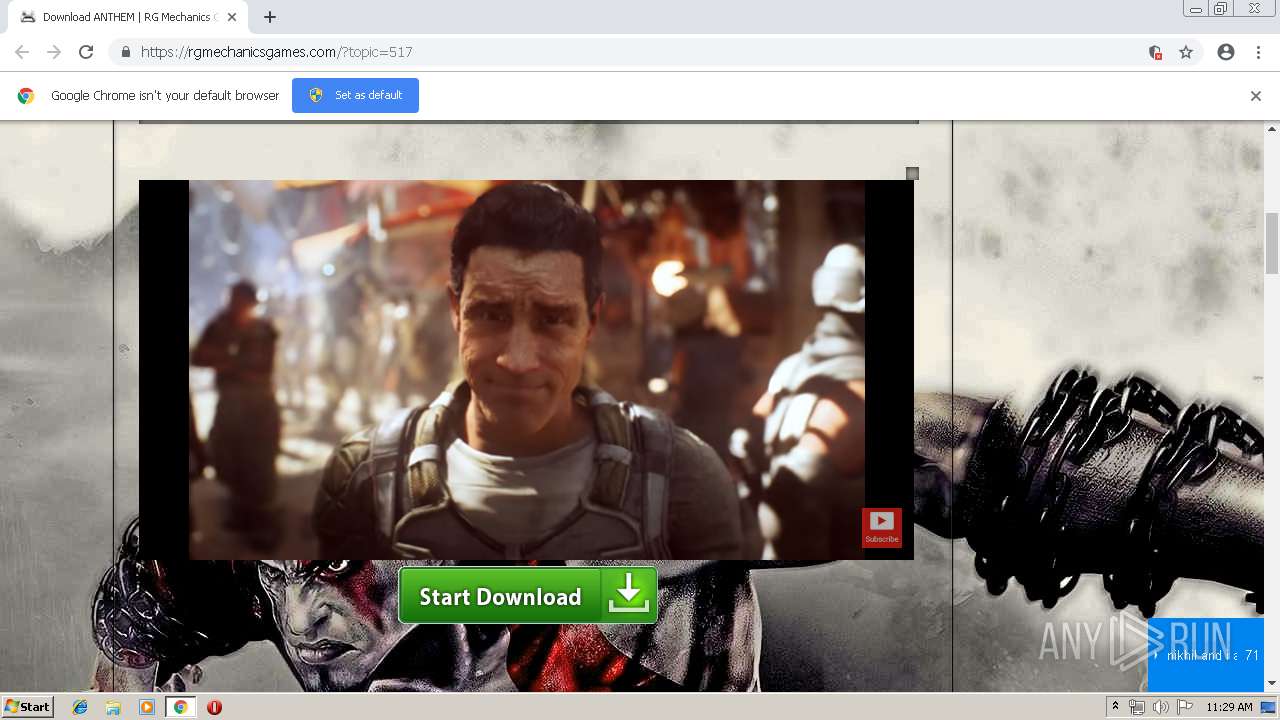Open the red Opera-style taskbar icon
This screenshot has width=1280, height=720.
pos(214,707)
